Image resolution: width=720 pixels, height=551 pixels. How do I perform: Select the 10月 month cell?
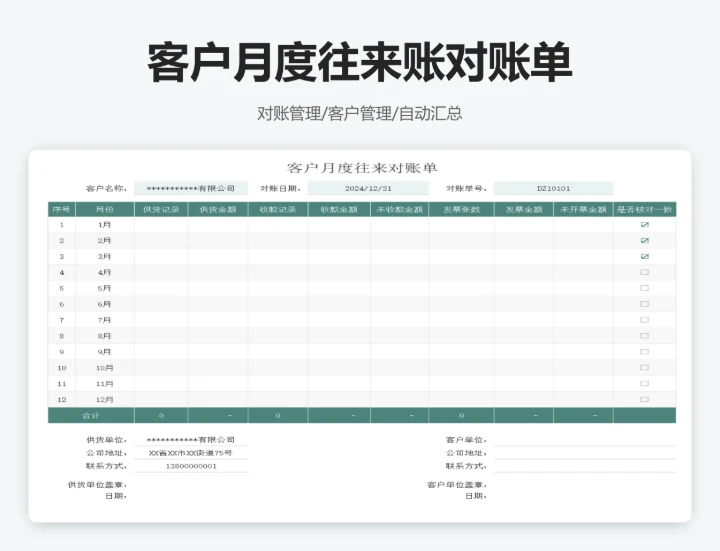[x=105, y=368]
